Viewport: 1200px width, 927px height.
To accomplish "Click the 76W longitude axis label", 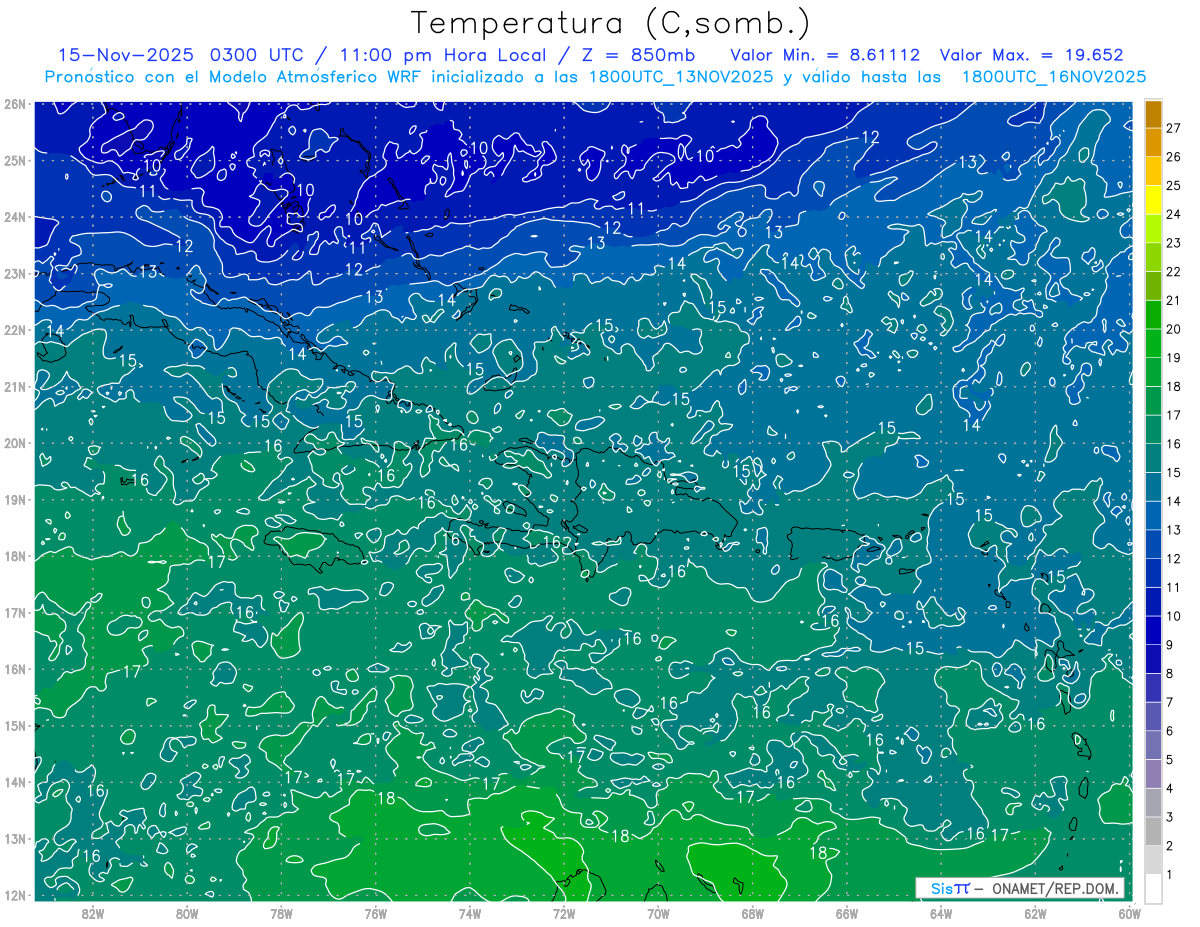I will click(x=375, y=913).
